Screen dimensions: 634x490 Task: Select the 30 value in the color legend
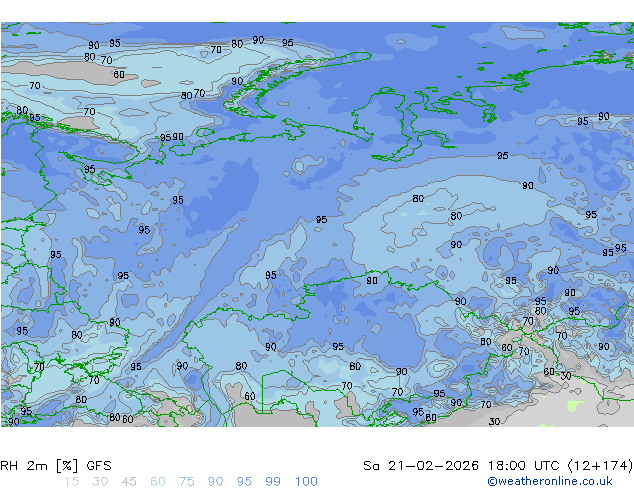point(100,482)
